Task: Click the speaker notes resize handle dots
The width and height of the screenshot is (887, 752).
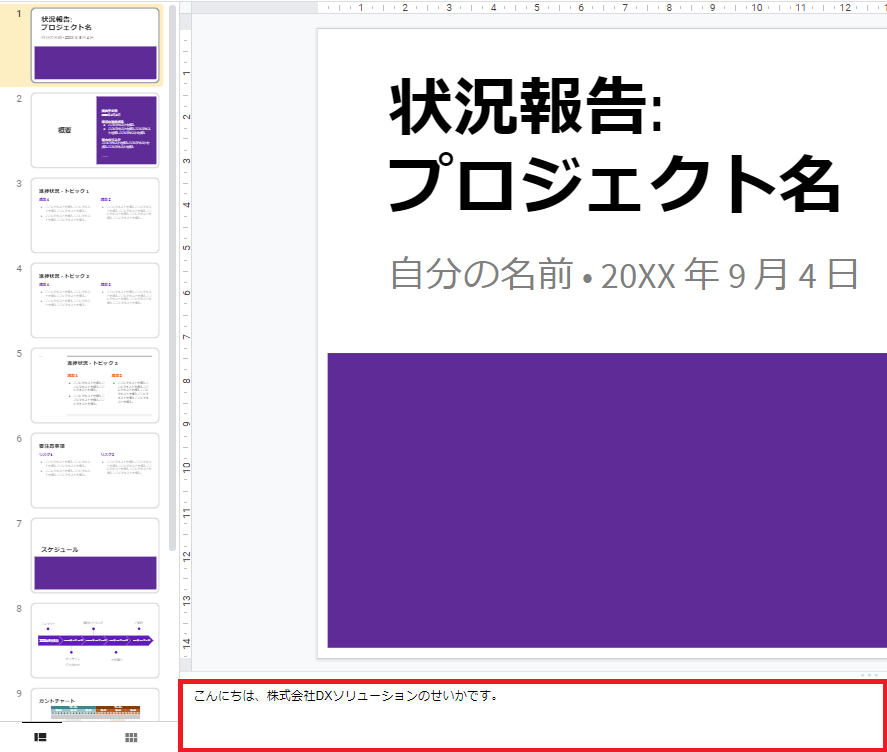Action: [869, 675]
